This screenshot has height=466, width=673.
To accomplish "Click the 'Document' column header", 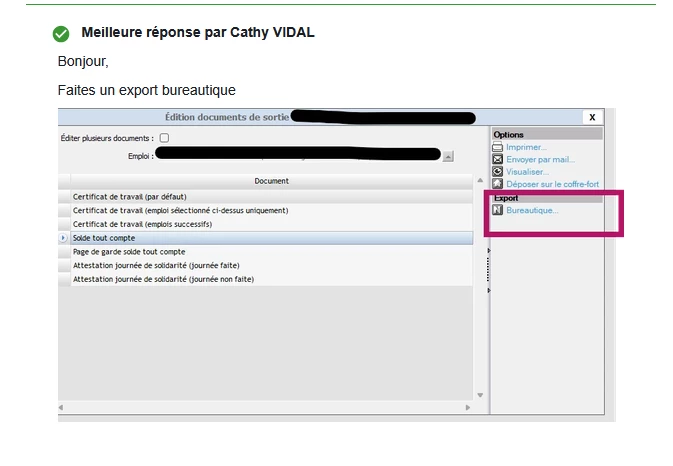I will [271, 181].
